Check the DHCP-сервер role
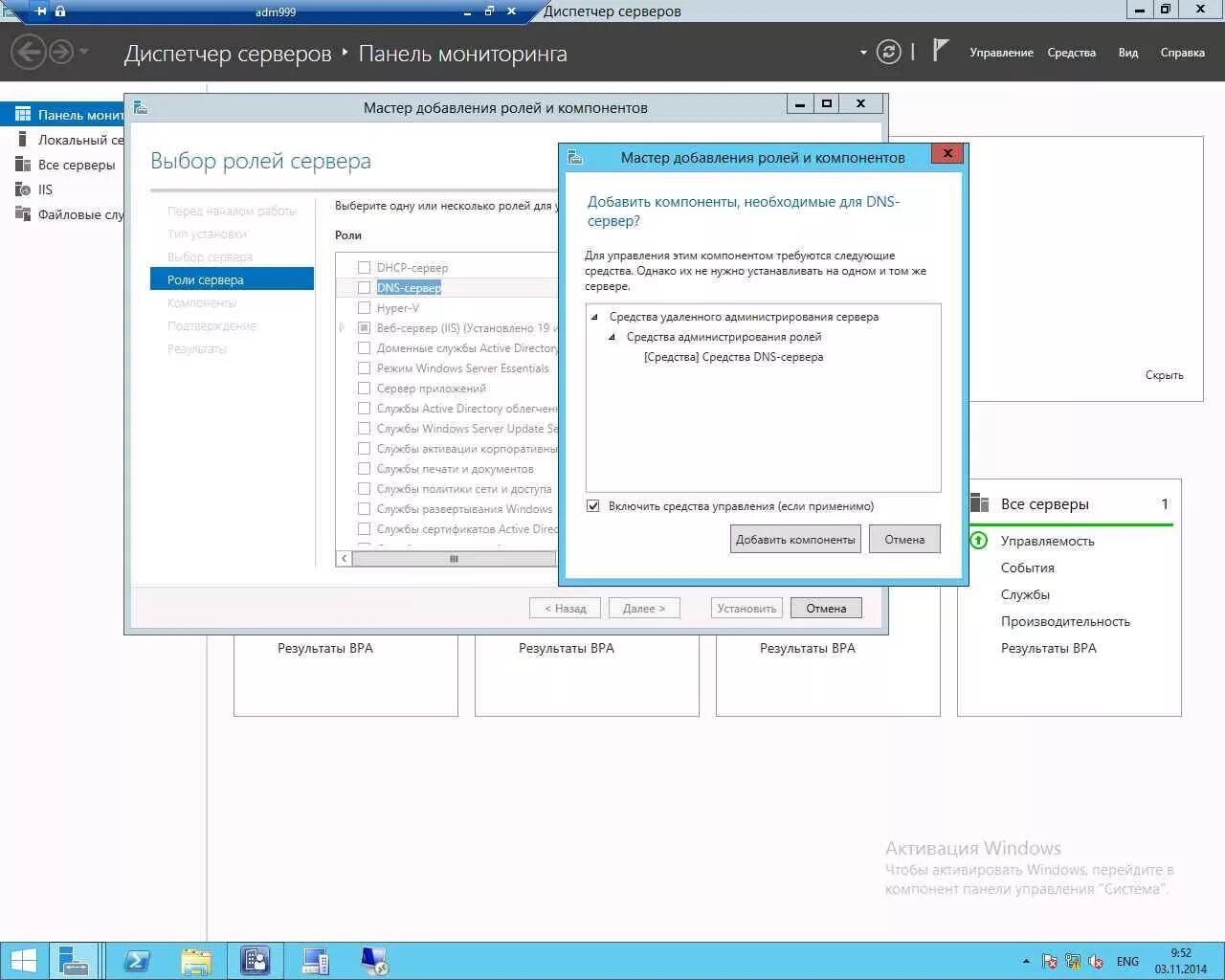The height and width of the screenshot is (980, 1225). click(364, 268)
